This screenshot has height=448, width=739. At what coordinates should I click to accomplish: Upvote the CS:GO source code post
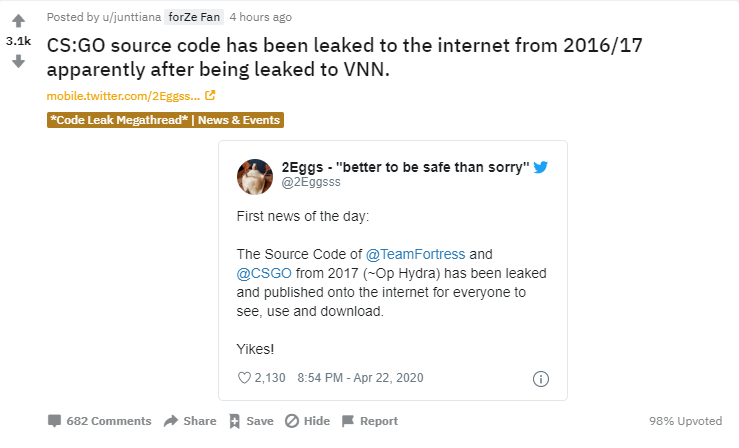[18, 21]
